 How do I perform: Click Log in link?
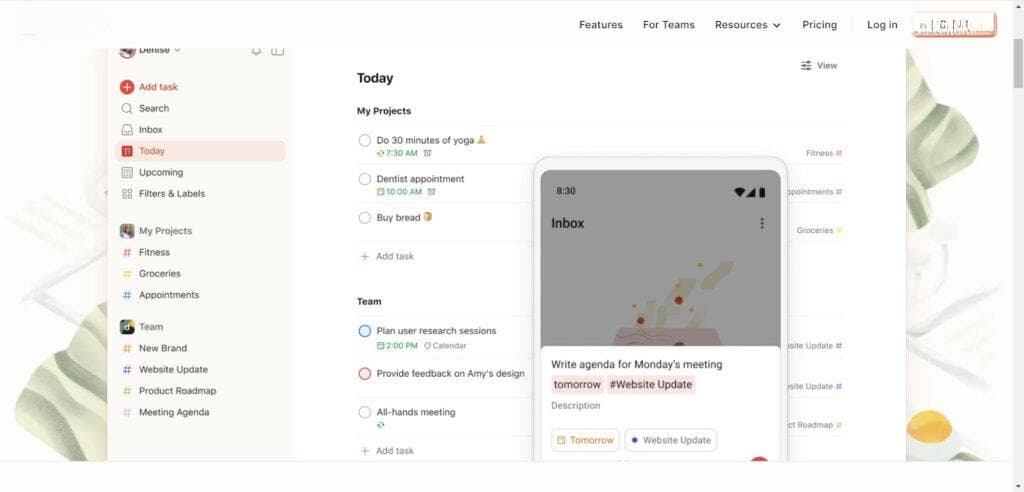click(x=882, y=25)
